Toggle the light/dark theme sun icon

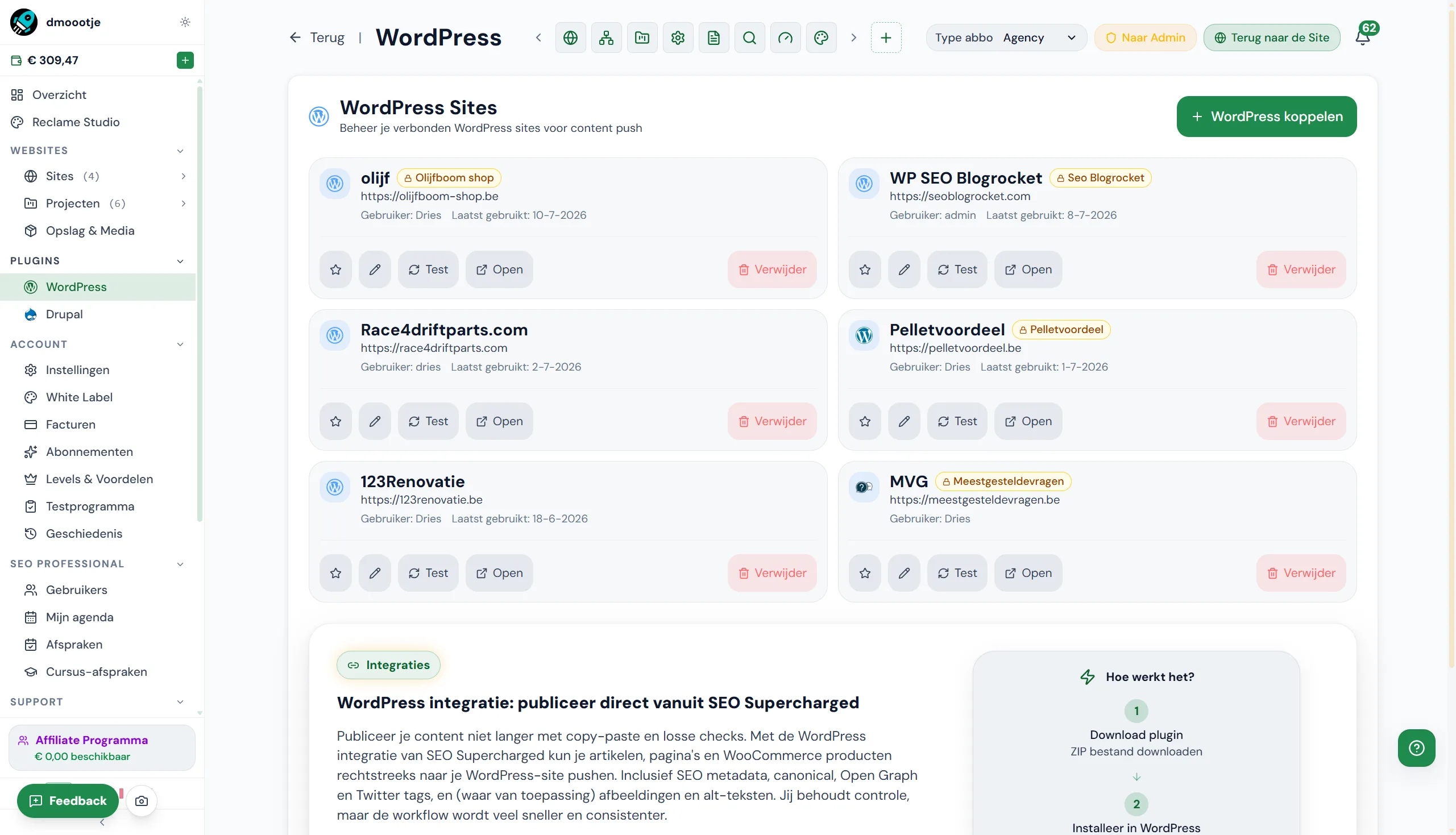(x=185, y=22)
